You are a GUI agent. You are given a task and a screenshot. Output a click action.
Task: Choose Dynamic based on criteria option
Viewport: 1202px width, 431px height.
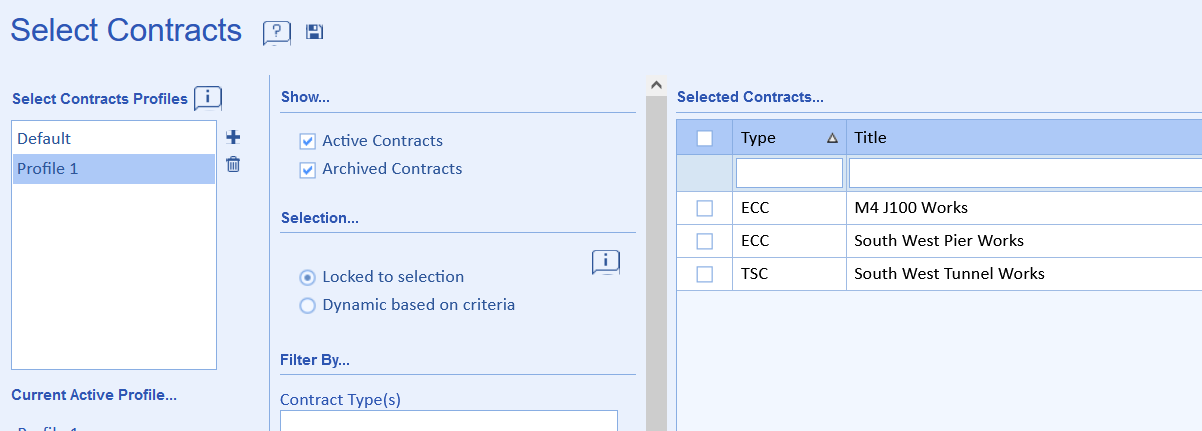(308, 305)
